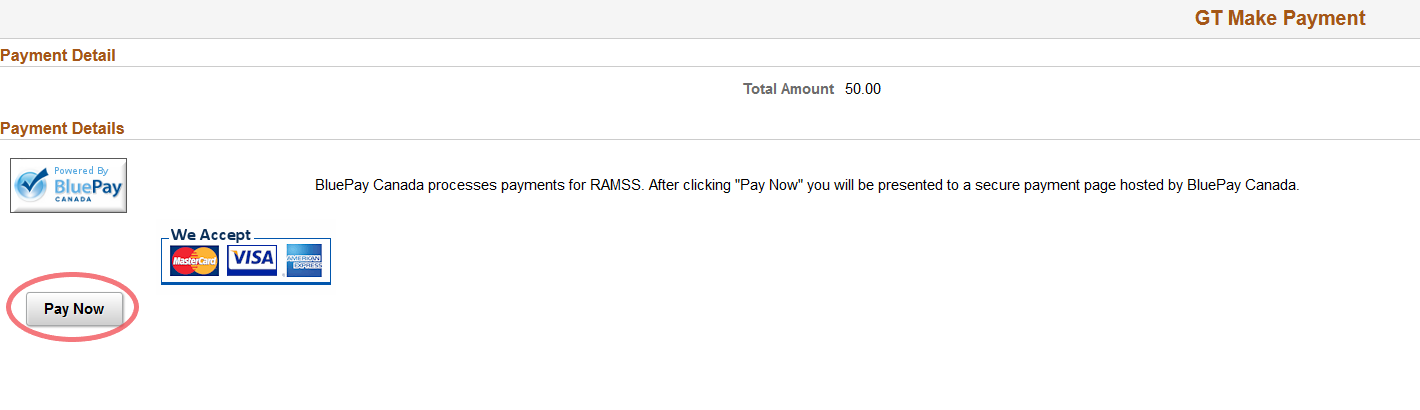The width and height of the screenshot is (1420, 410).
Task: Click the American Express card logo
Action: 304,261
